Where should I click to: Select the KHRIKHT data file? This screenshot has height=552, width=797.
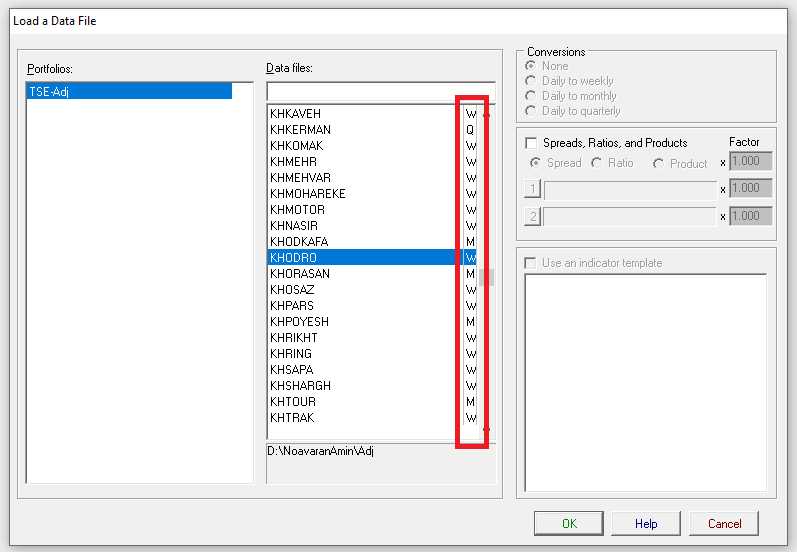[x=373, y=338]
